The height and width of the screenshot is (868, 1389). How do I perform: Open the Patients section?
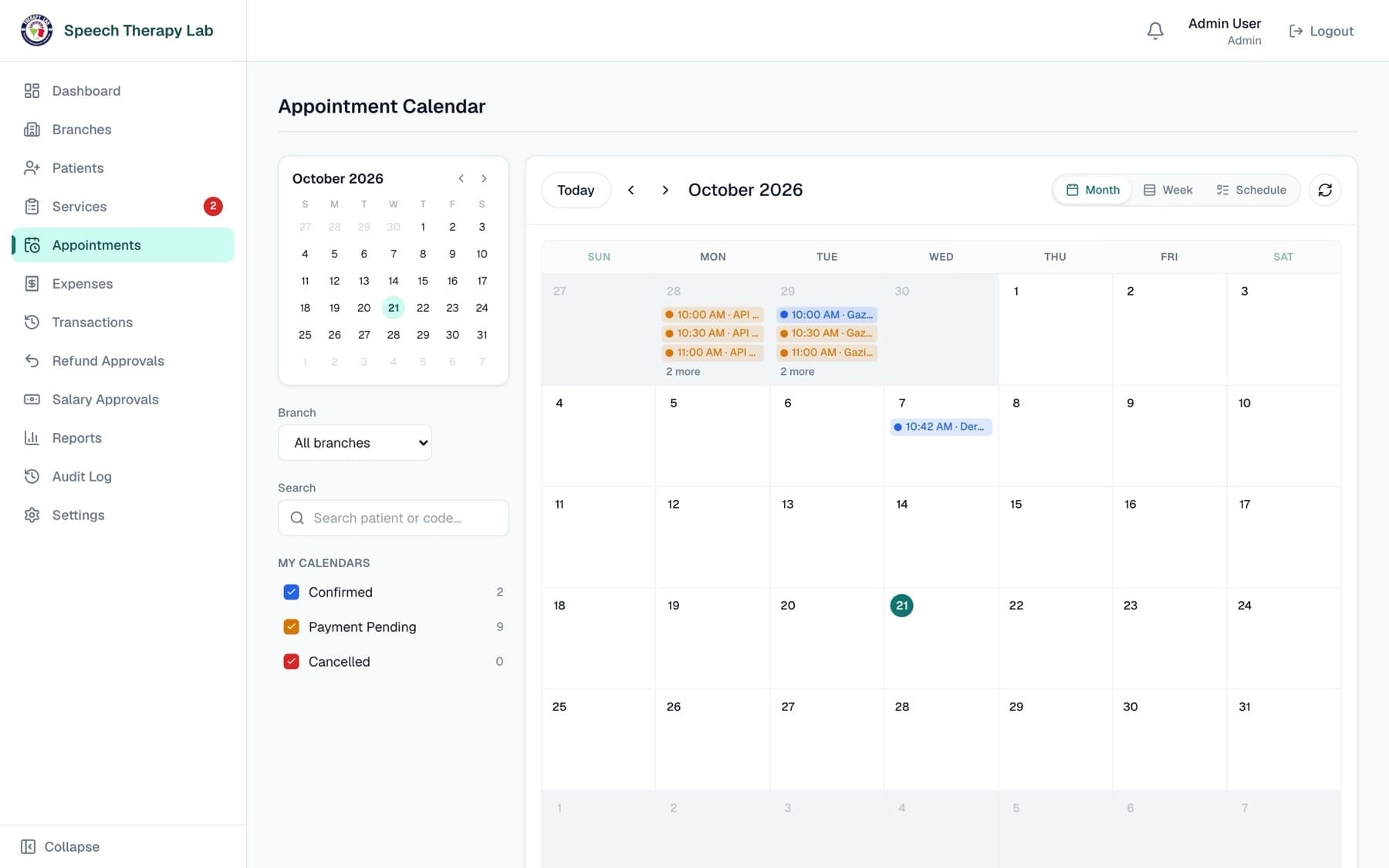(123, 168)
